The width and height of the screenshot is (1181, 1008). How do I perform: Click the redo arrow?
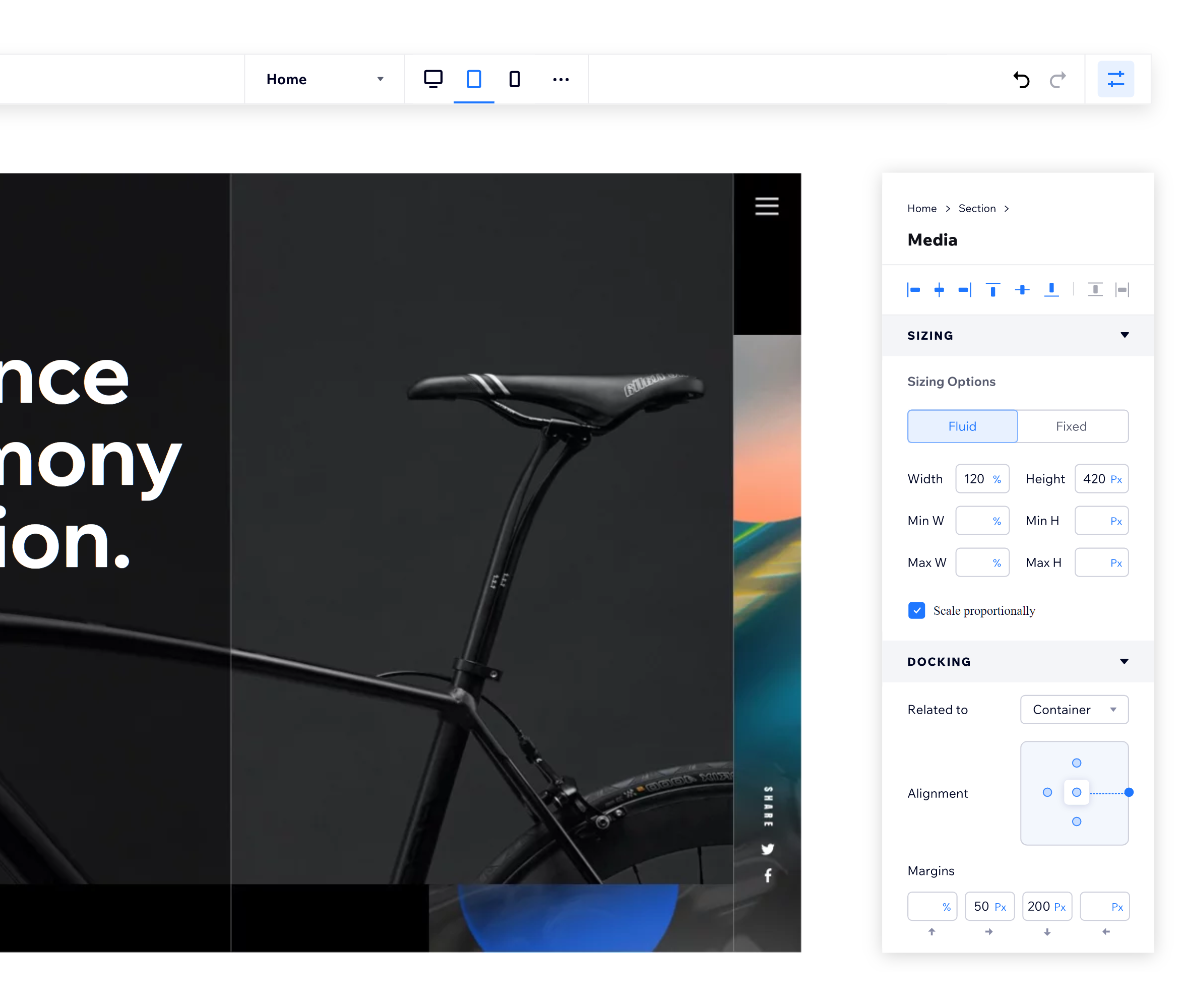click(x=1058, y=79)
